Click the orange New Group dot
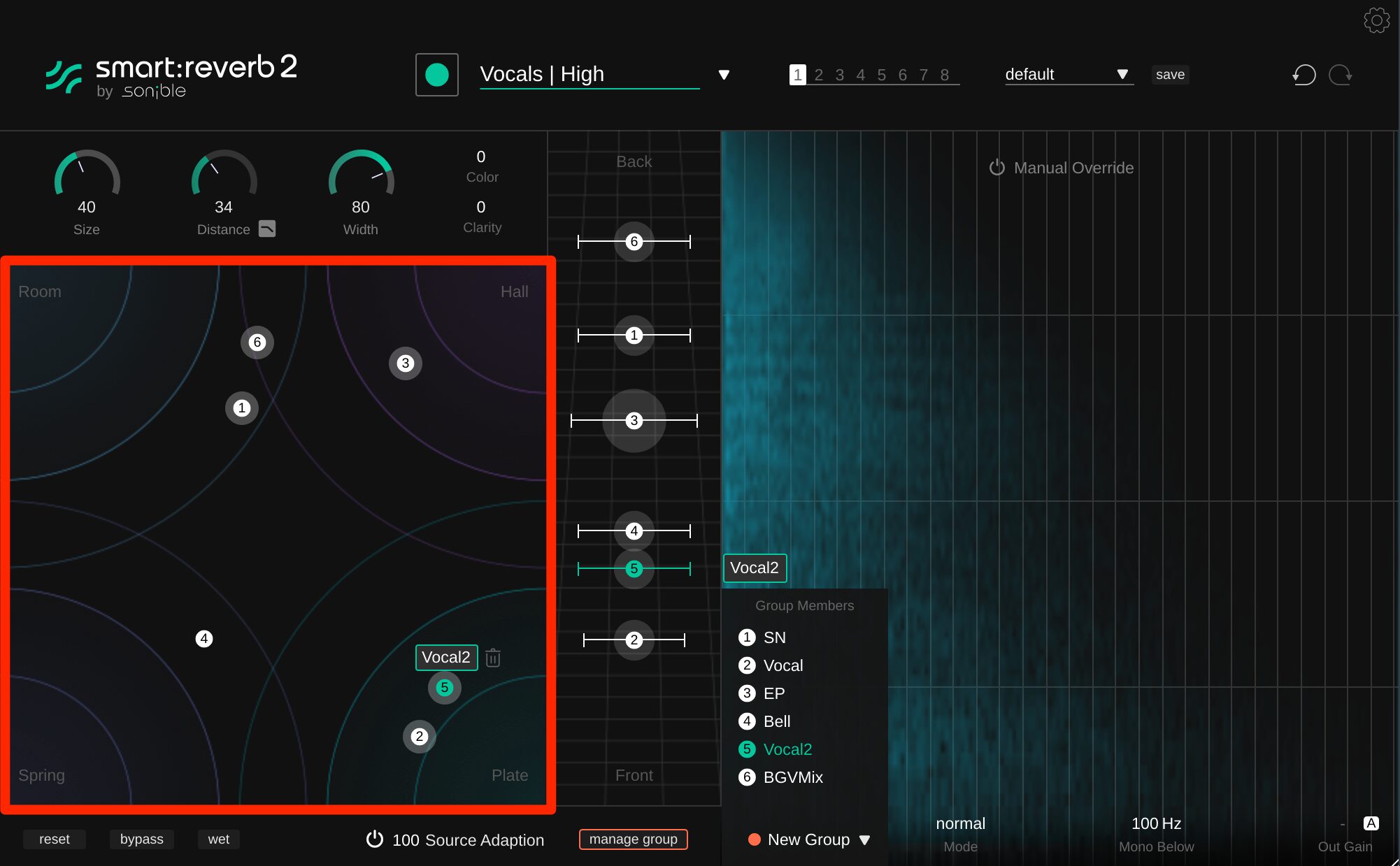This screenshot has width=1400, height=866. pyautogui.click(x=755, y=839)
